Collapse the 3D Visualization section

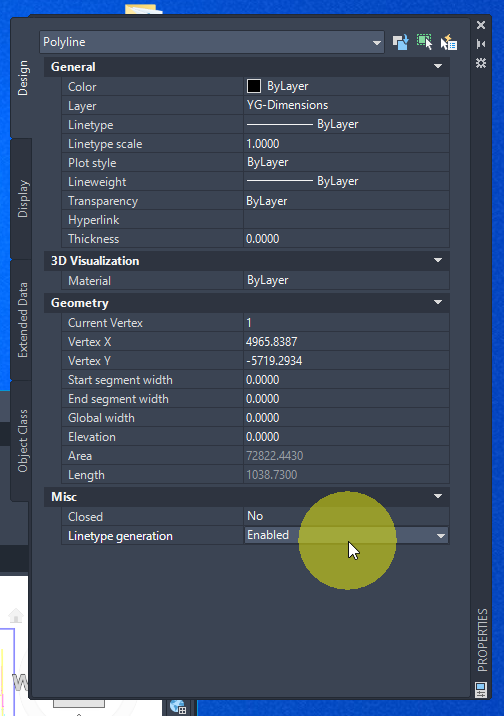tap(438, 261)
